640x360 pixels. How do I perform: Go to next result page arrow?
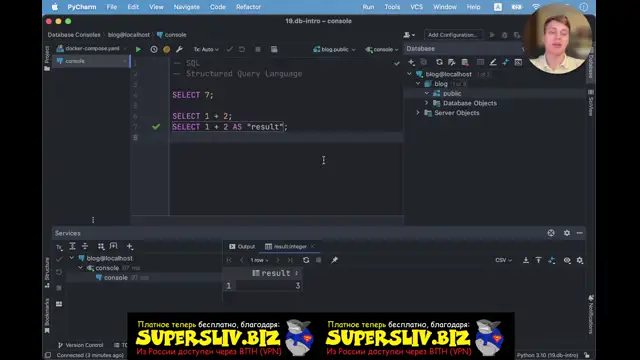tap(278, 260)
